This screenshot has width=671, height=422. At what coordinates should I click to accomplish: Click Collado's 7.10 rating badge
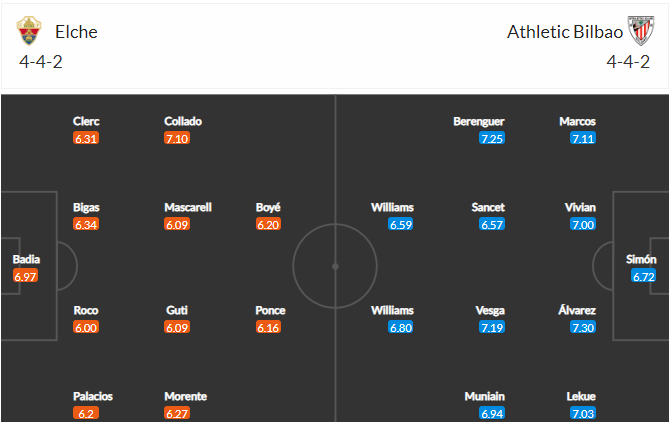tap(177, 138)
